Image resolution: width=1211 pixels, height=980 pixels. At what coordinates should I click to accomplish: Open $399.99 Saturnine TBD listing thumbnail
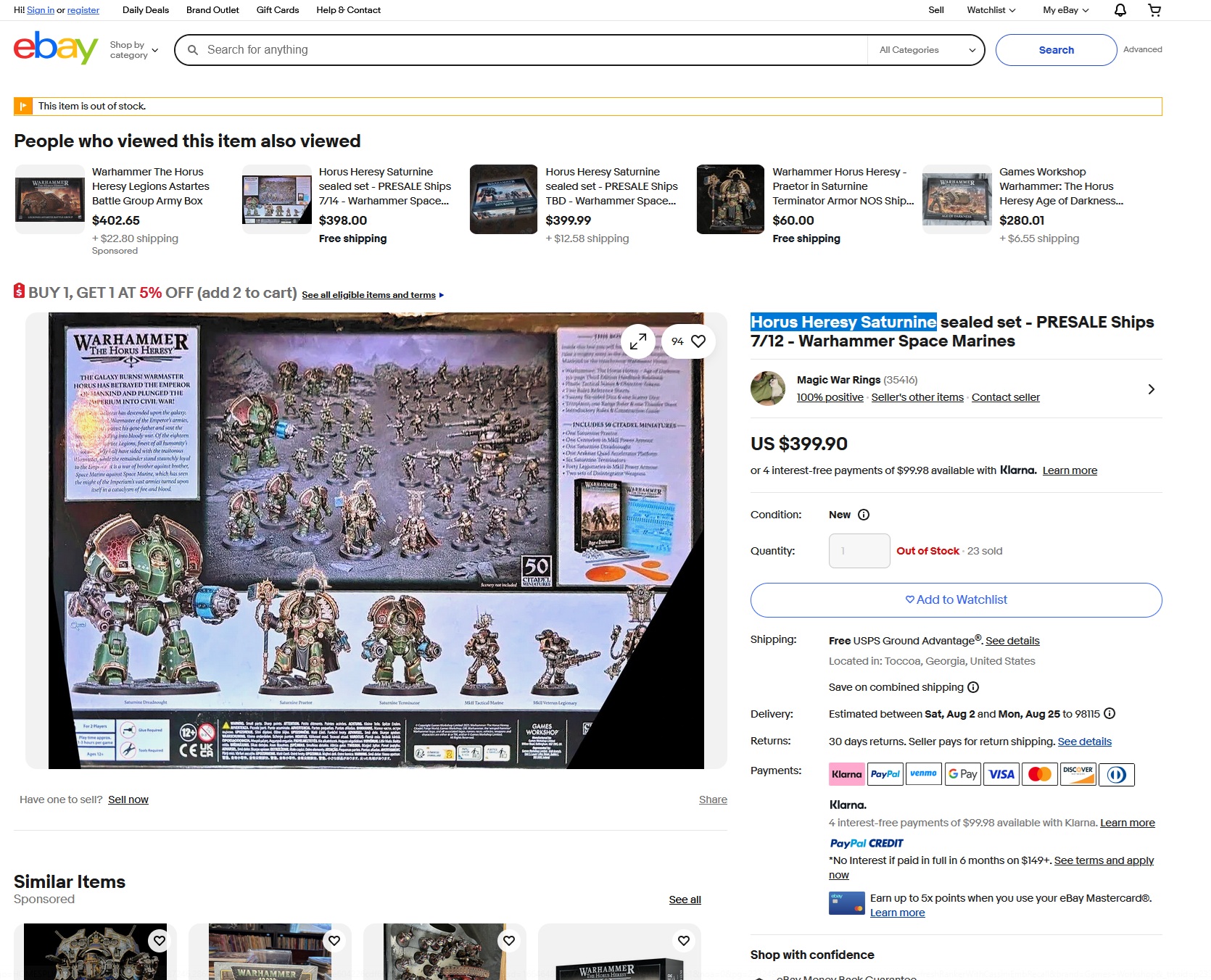(x=503, y=199)
